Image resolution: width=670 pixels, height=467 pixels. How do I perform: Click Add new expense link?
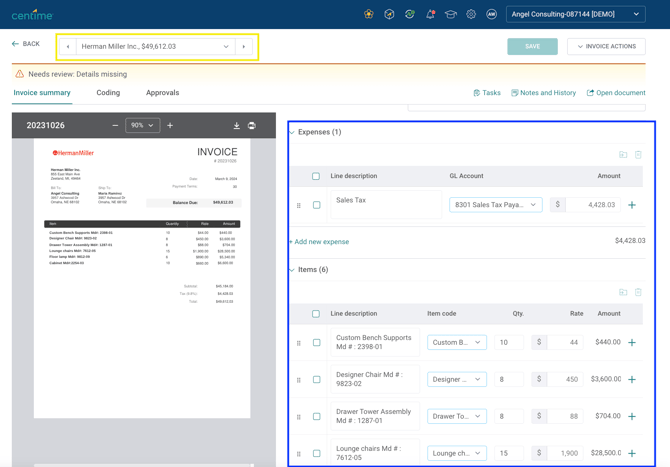[319, 242]
